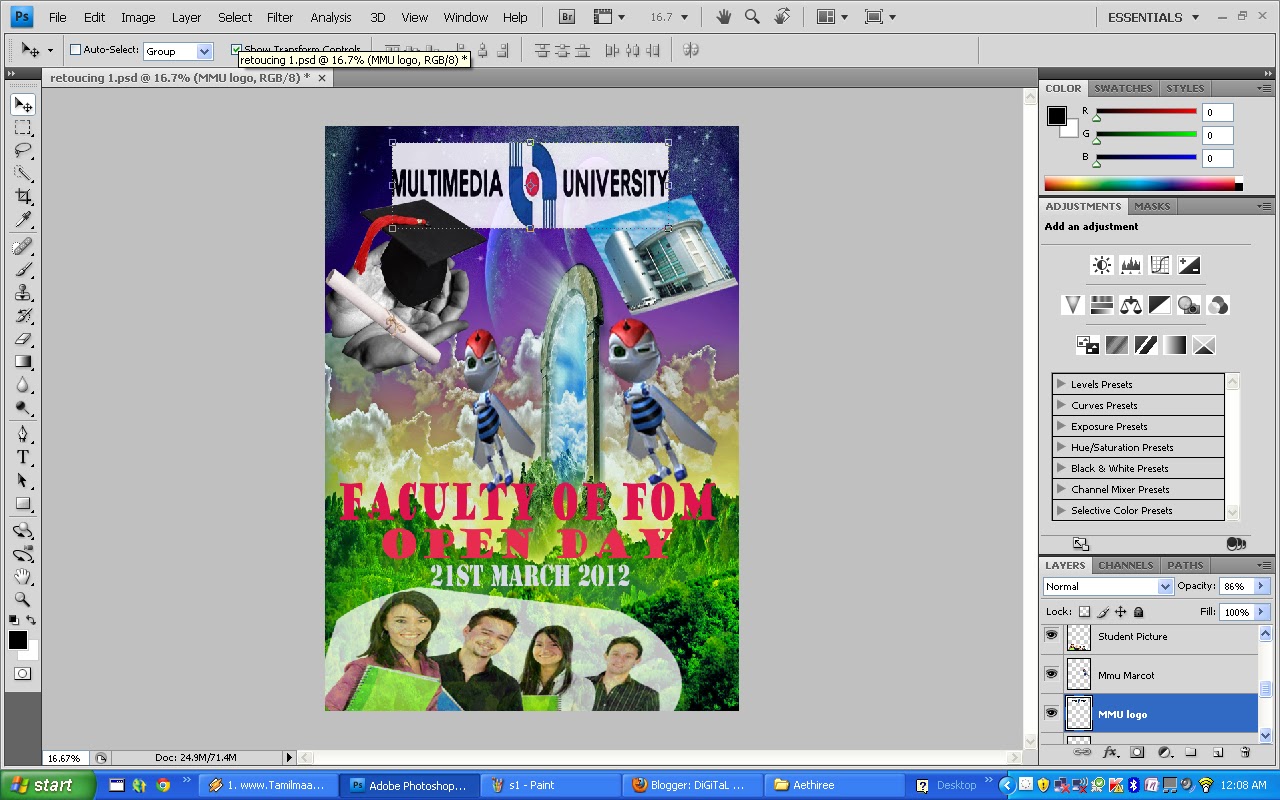
Task: Switch to s1 - Paint taskbar button
Action: point(551,785)
